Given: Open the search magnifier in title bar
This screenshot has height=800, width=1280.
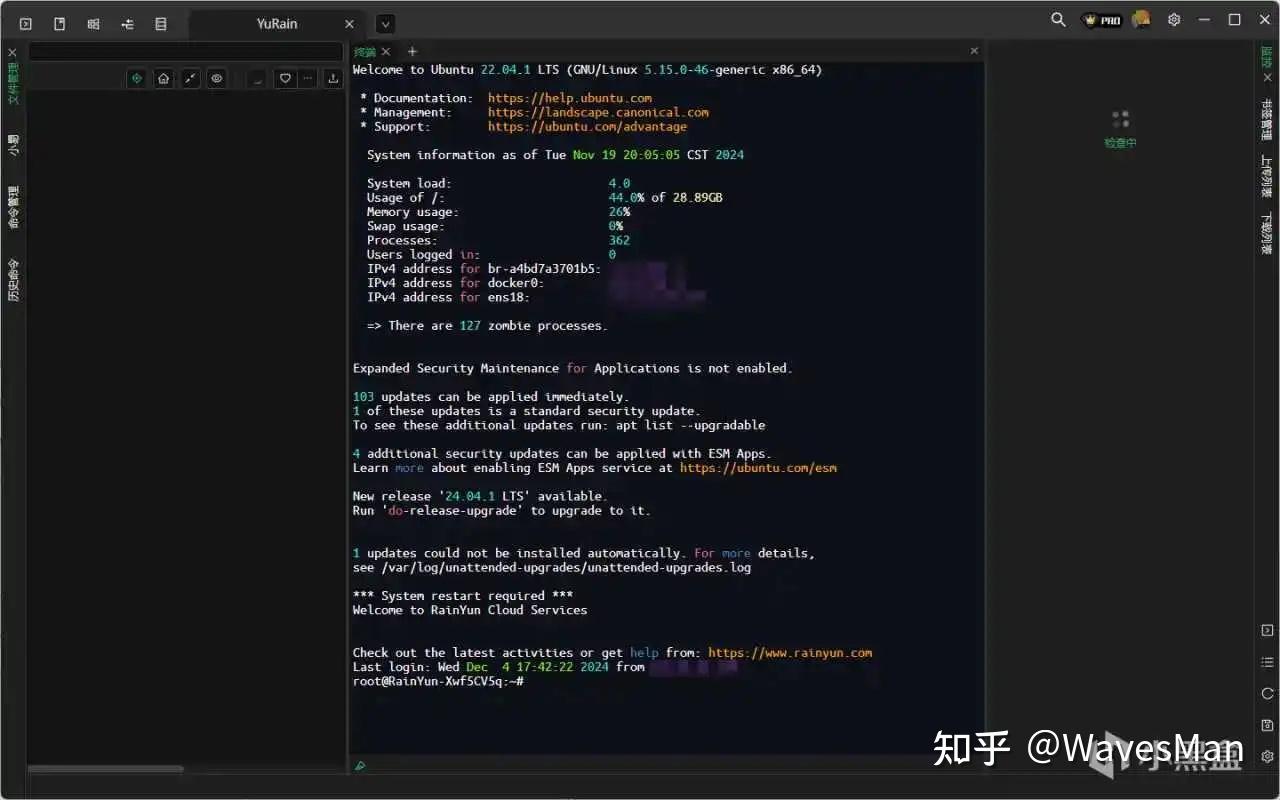Looking at the screenshot, I should [1058, 20].
